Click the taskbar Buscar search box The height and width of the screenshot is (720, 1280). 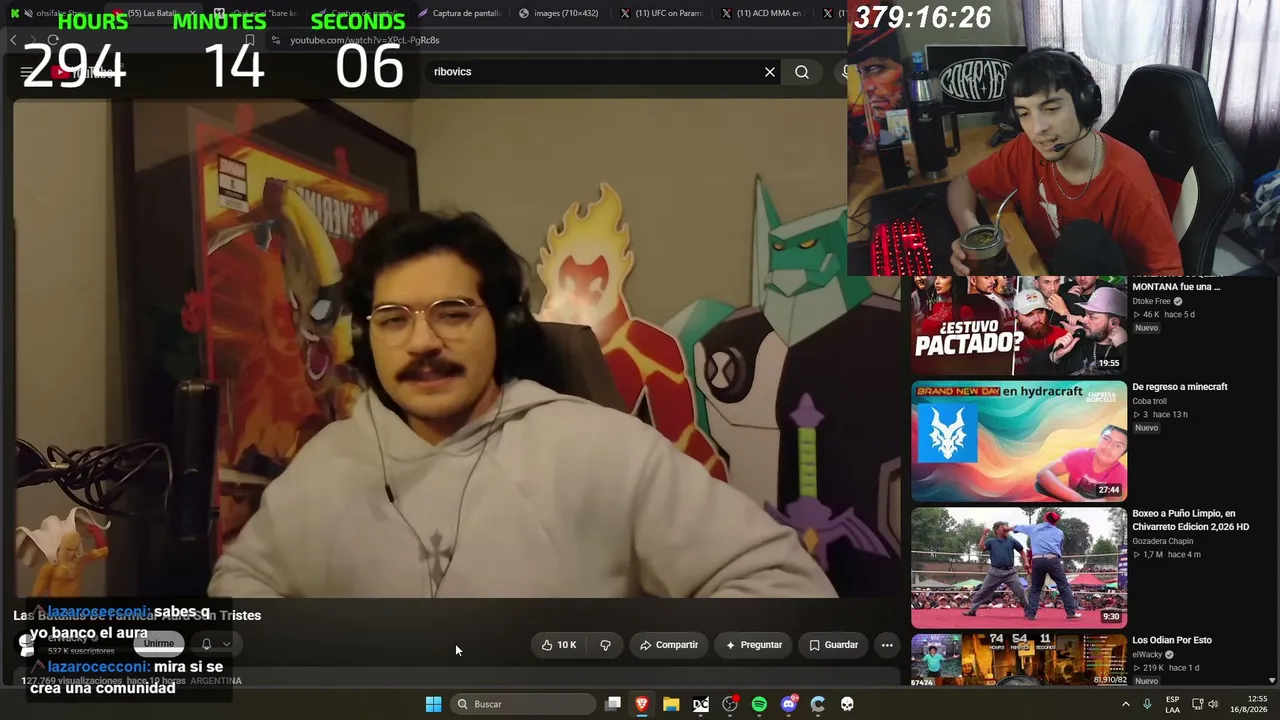(x=522, y=704)
